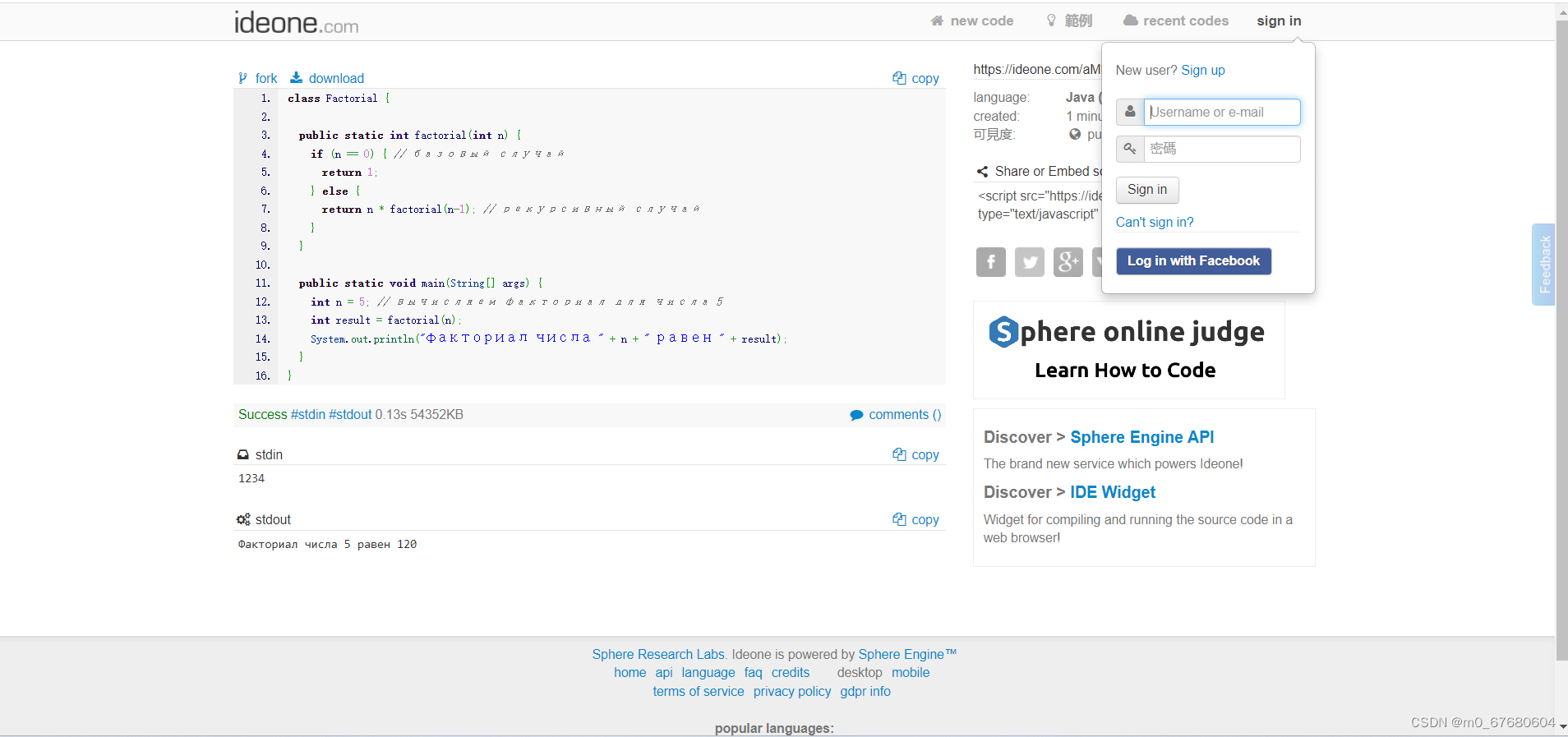Screen dimensions: 1568x737
Task: Click the Sign up link
Action: [x=1203, y=71]
